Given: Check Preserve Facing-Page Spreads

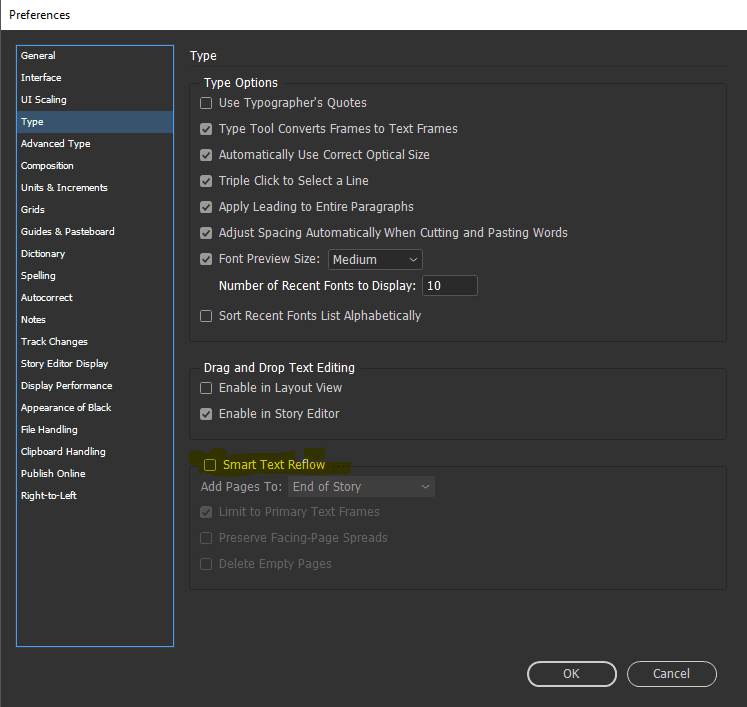Looking at the screenshot, I should tap(206, 538).
